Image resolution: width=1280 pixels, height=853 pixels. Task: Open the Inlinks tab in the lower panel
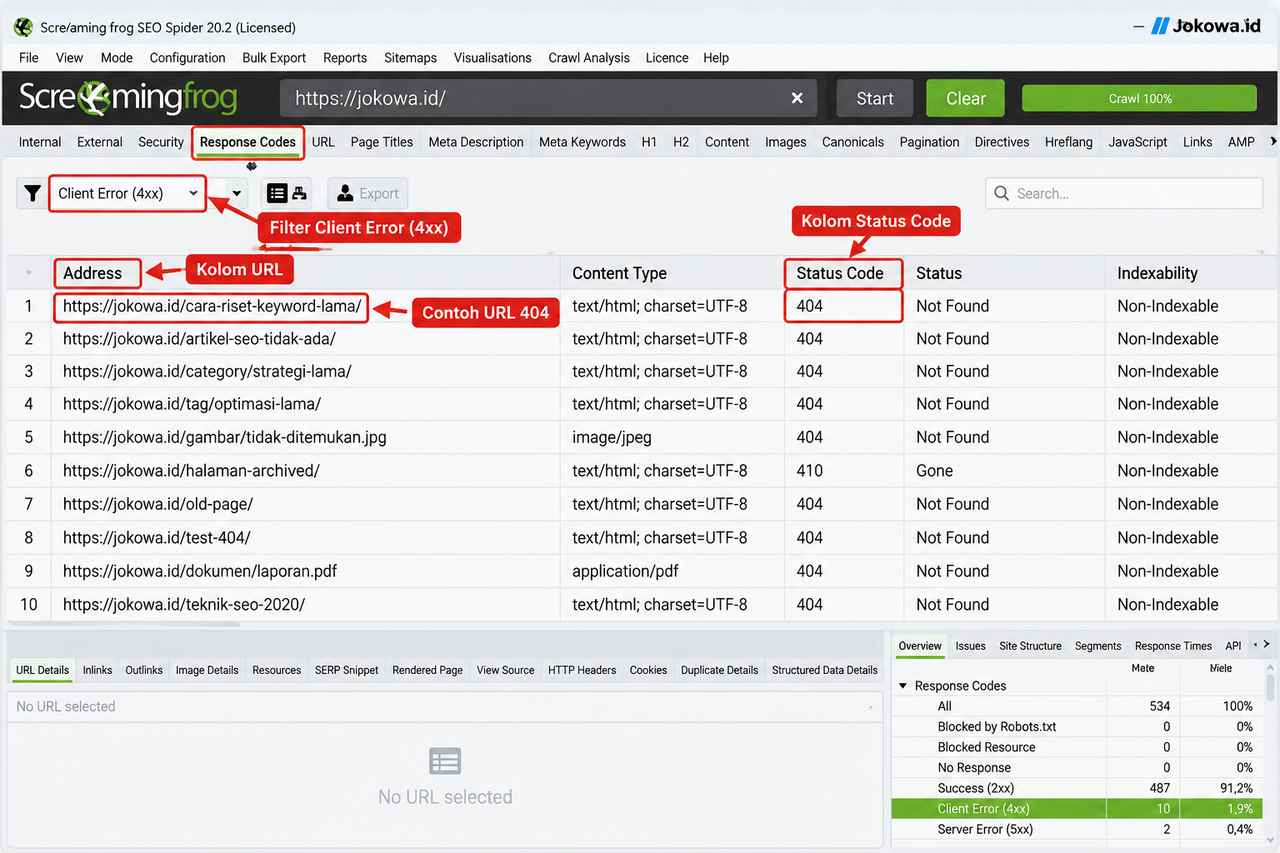click(97, 670)
